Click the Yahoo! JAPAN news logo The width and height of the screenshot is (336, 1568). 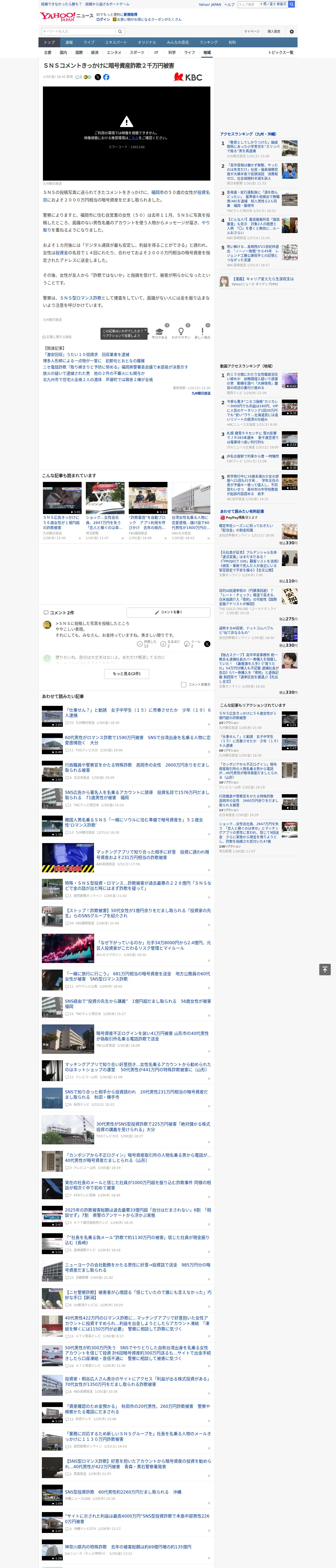pyautogui.click(x=66, y=16)
